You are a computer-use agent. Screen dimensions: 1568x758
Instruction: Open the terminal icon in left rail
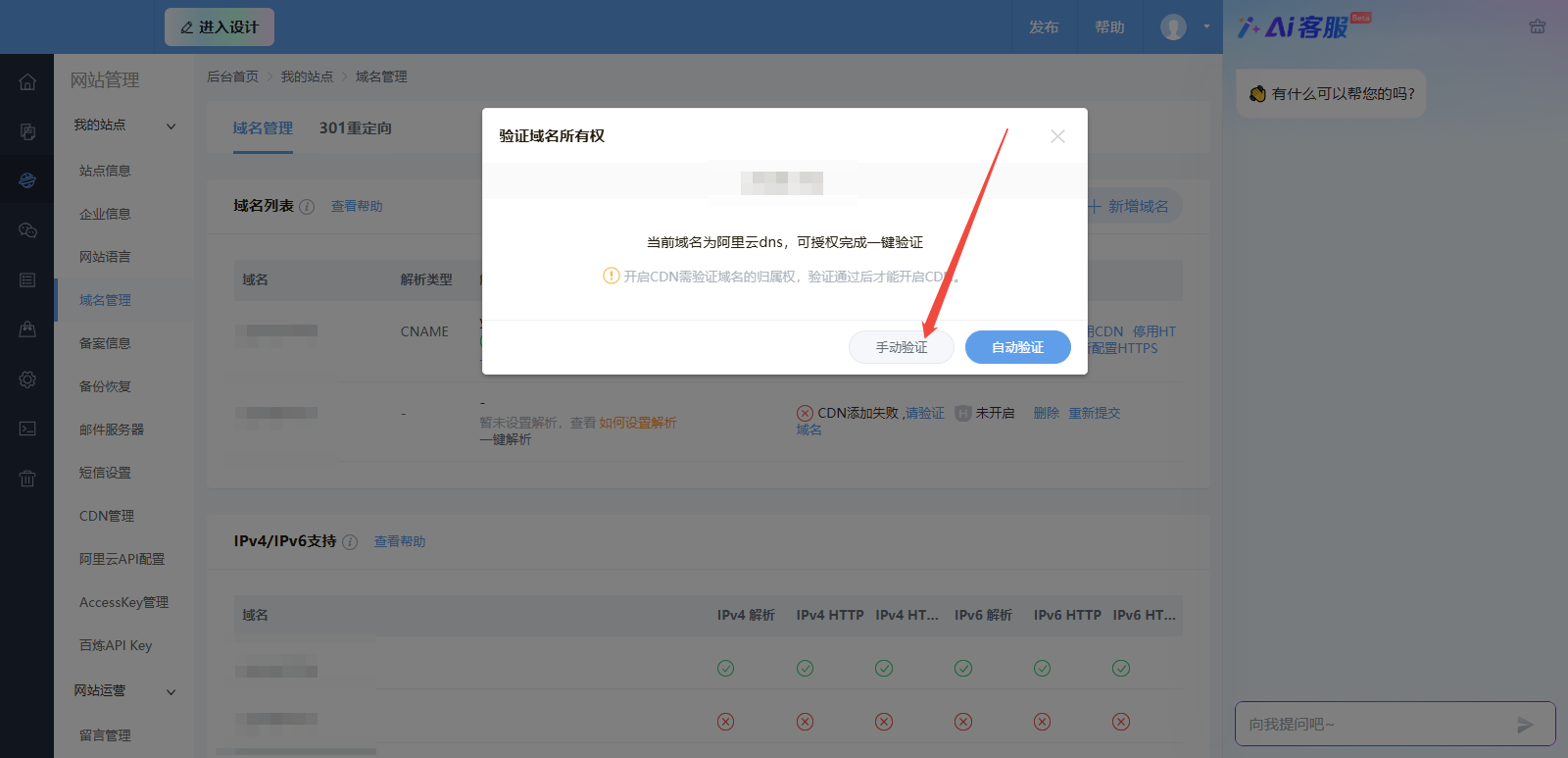point(27,429)
